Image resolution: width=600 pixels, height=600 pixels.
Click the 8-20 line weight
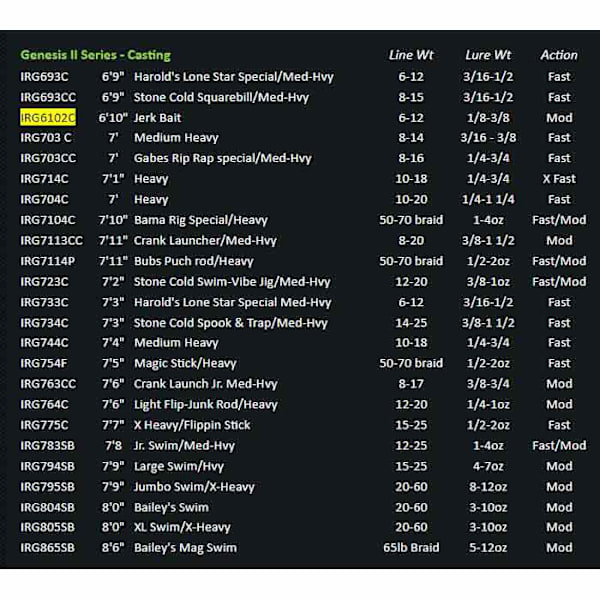click(x=411, y=240)
